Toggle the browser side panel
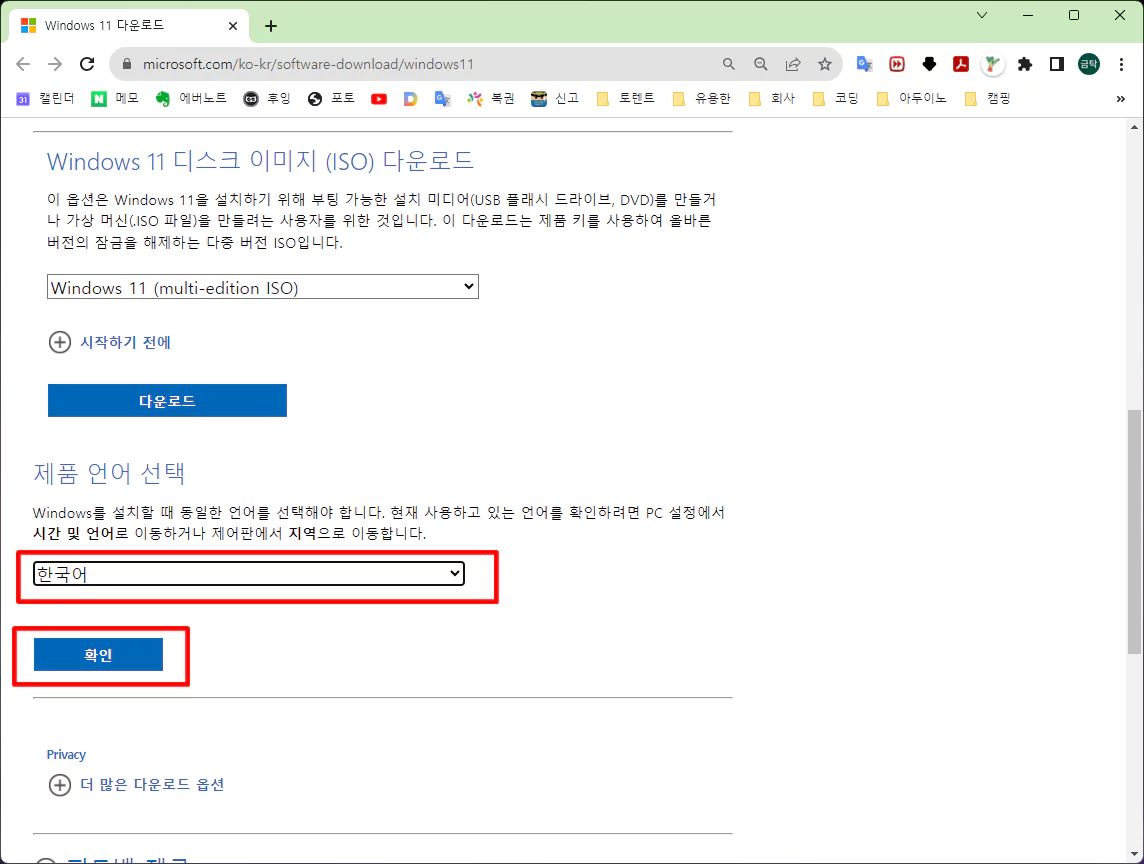1144x864 pixels. click(x=1056, y=64)
